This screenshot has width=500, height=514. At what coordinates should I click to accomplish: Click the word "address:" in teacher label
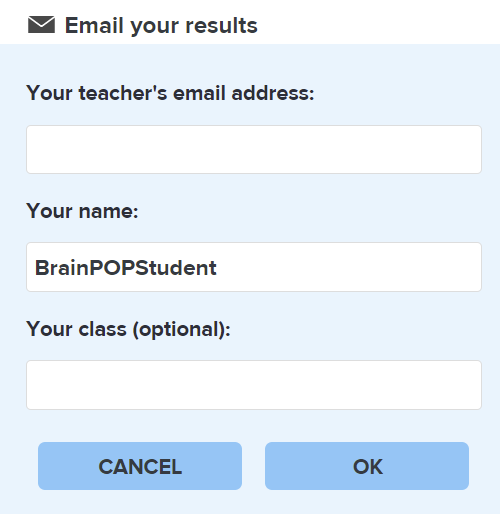click(273, 93)
